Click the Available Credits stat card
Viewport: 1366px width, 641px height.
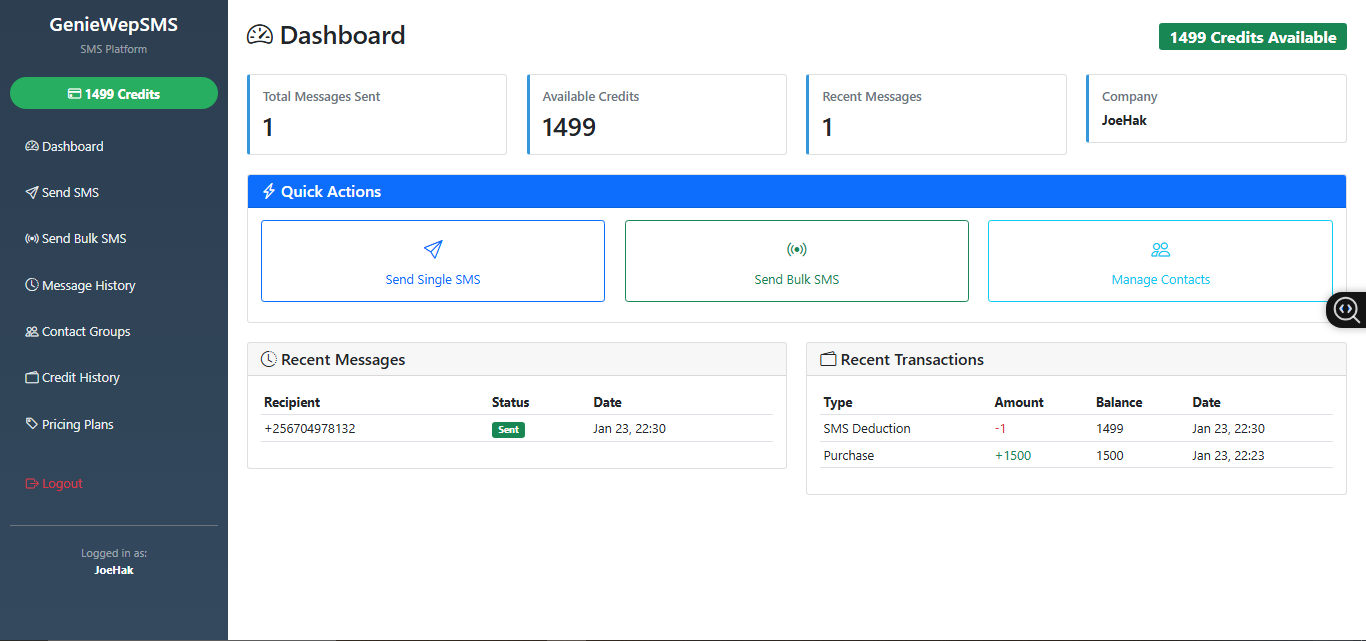pos(656,114)
